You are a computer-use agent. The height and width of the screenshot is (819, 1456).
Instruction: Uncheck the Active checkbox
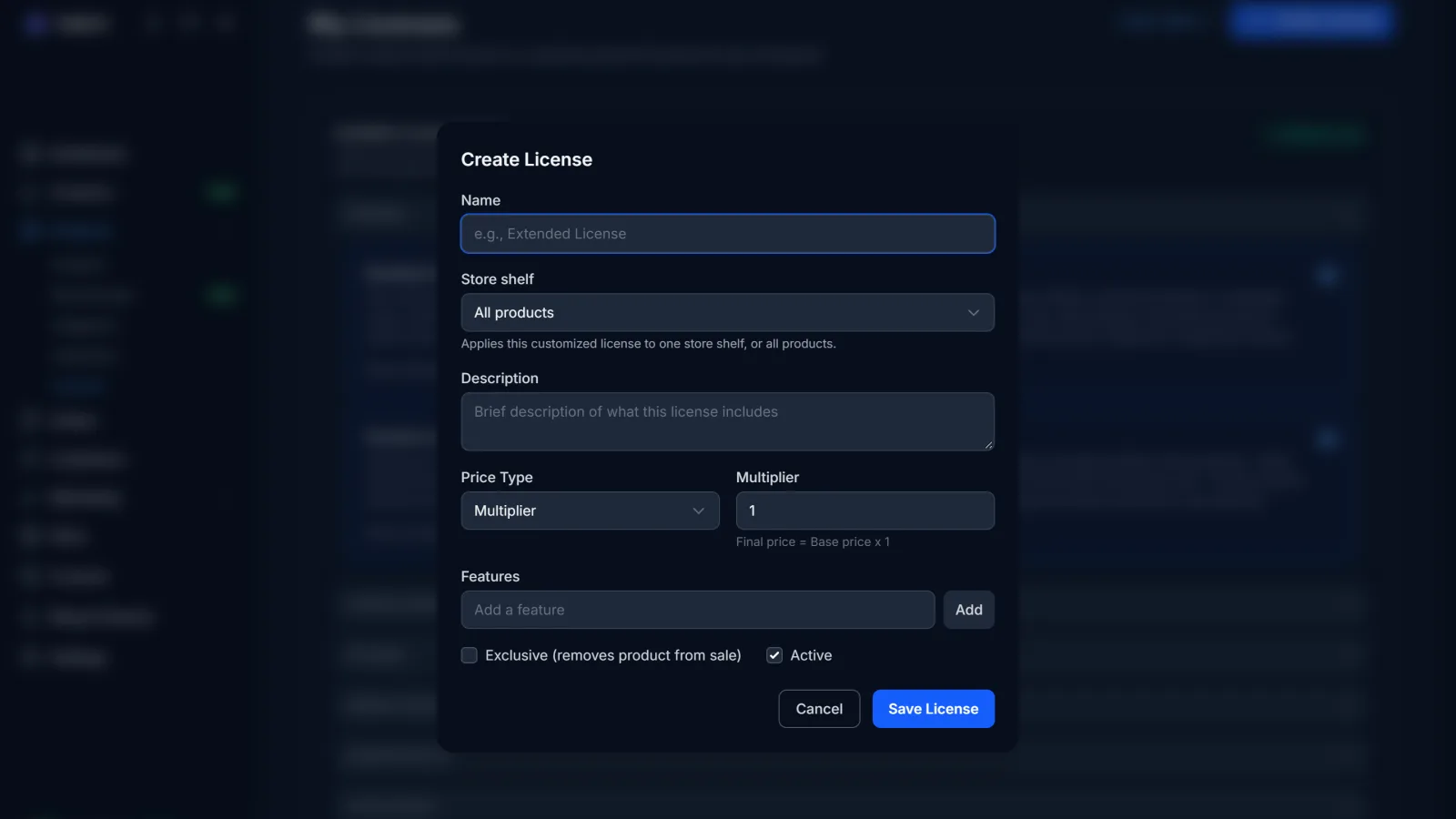click(x=774, y=655)
